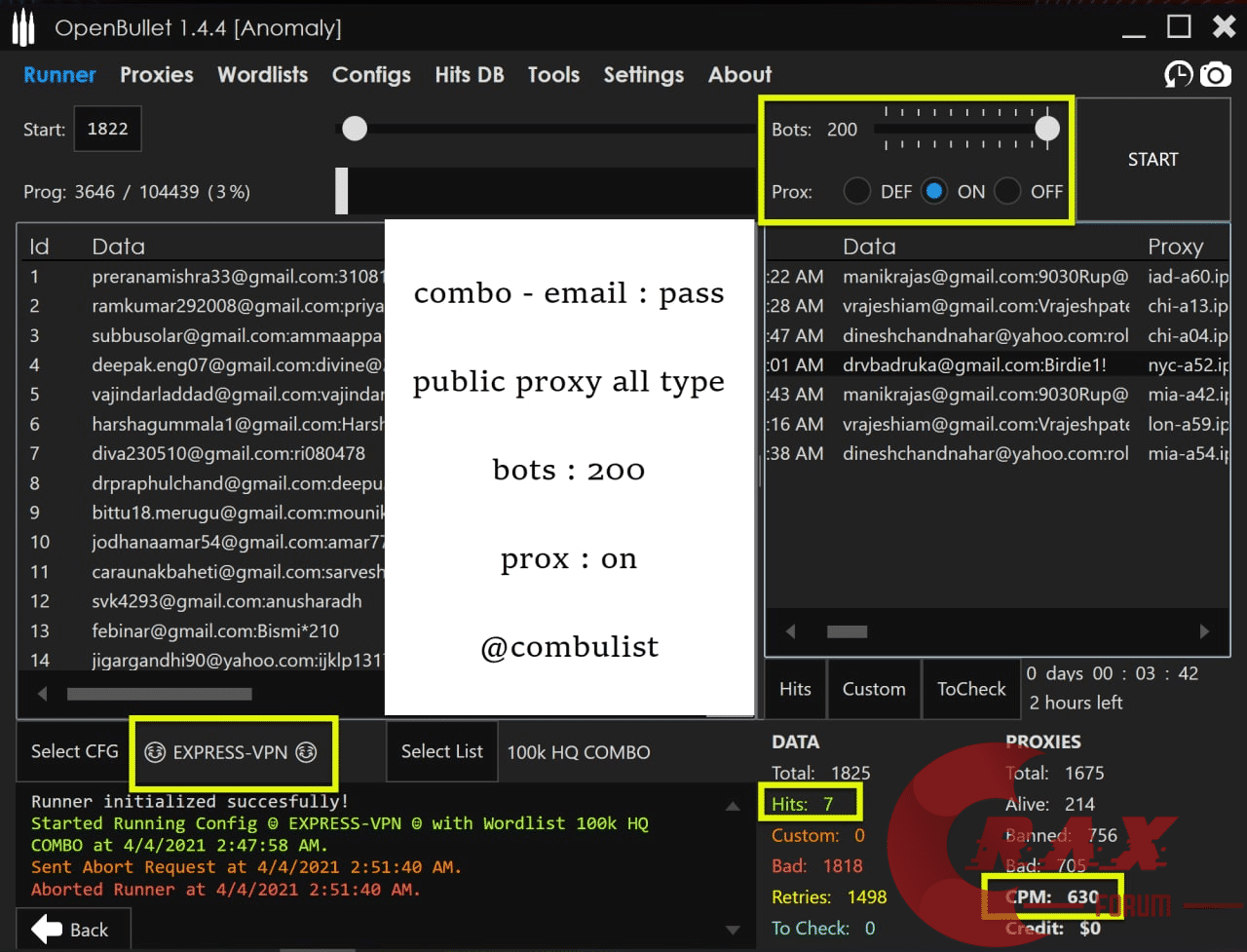Open the Tools tab
This screenshot has height=952, width=1247.
click(x=553, y=75)
